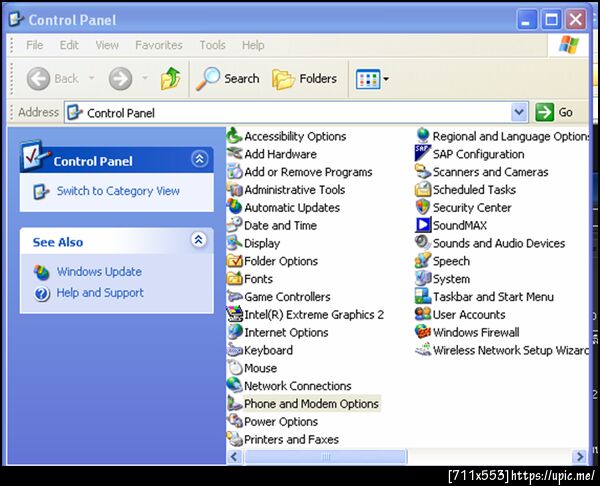Viewport: 600px width, 486px height.
Task: Open the Mouse icon
Action: click(234, 368)
